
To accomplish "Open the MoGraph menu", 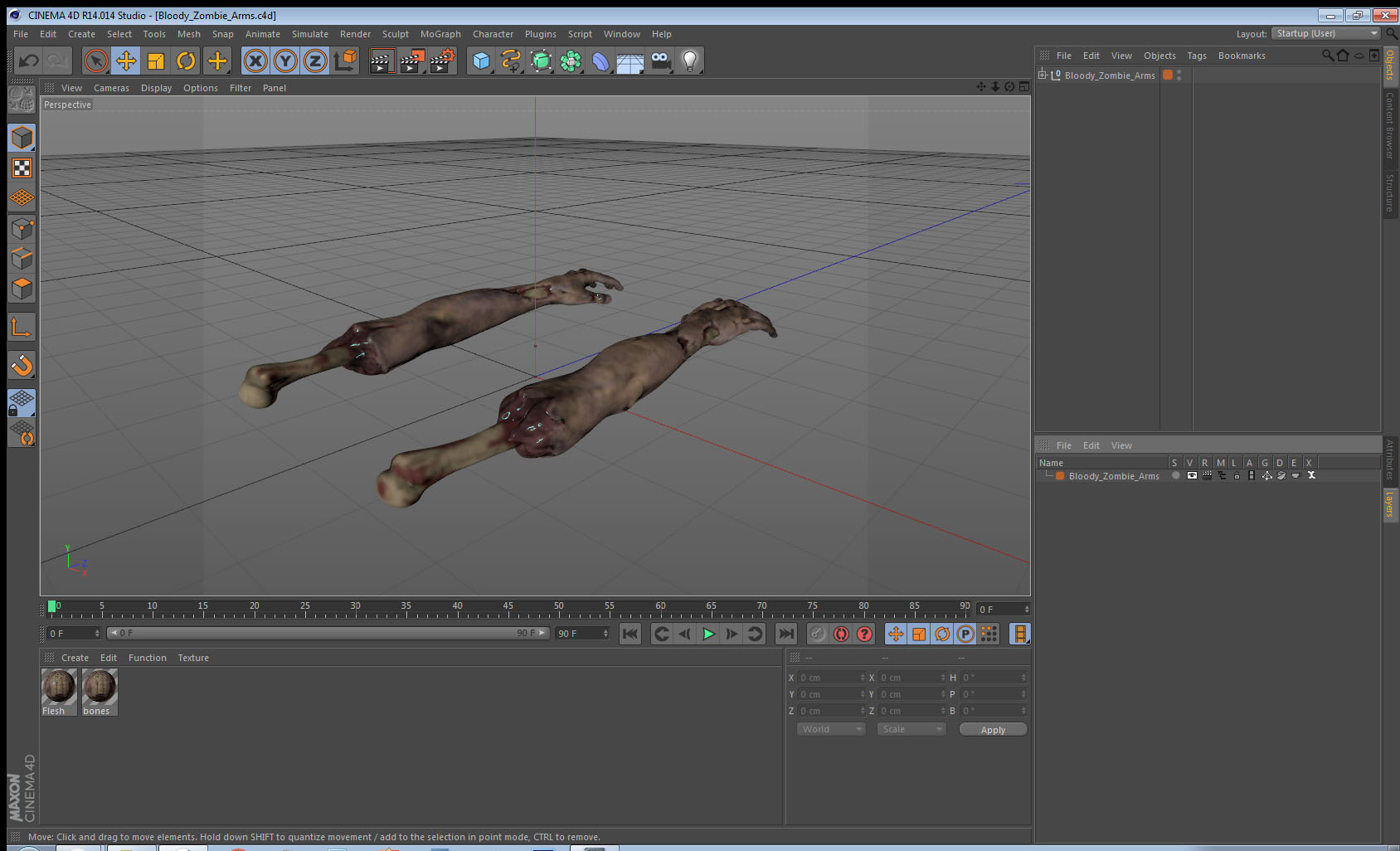I will coord(440,34).
